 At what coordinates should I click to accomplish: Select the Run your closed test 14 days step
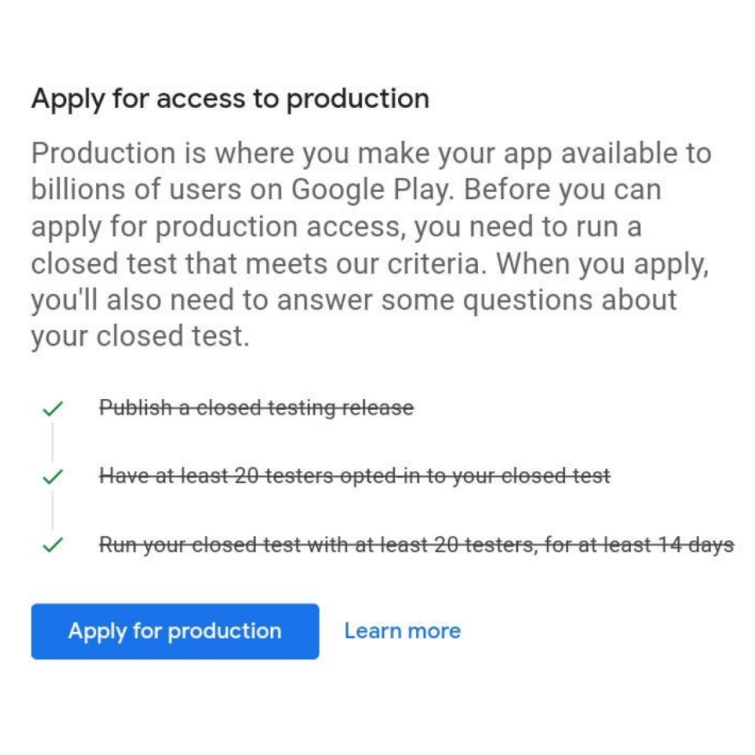point(417,545)
